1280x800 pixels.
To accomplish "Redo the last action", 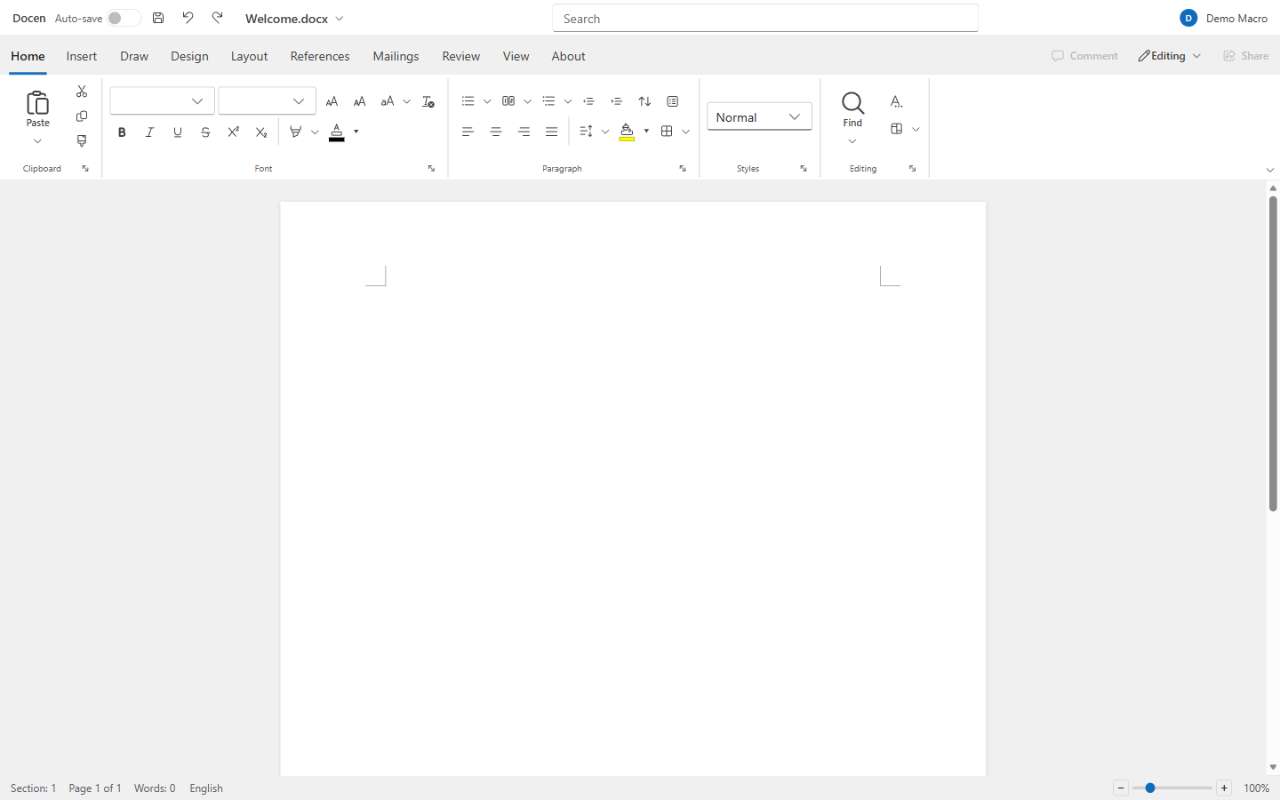I will pyautogui.click(x=217, y=18).
